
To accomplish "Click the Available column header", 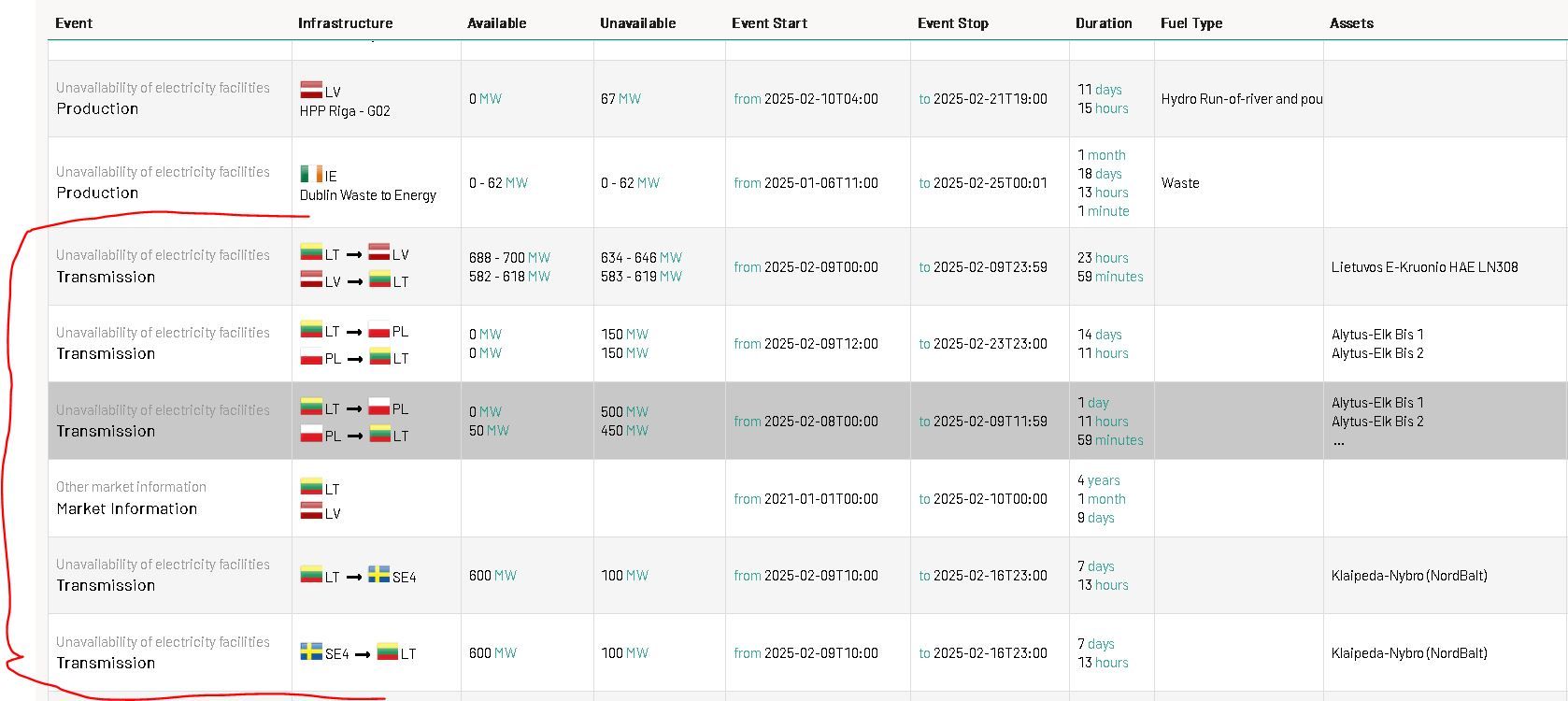I will click(496, 23).
